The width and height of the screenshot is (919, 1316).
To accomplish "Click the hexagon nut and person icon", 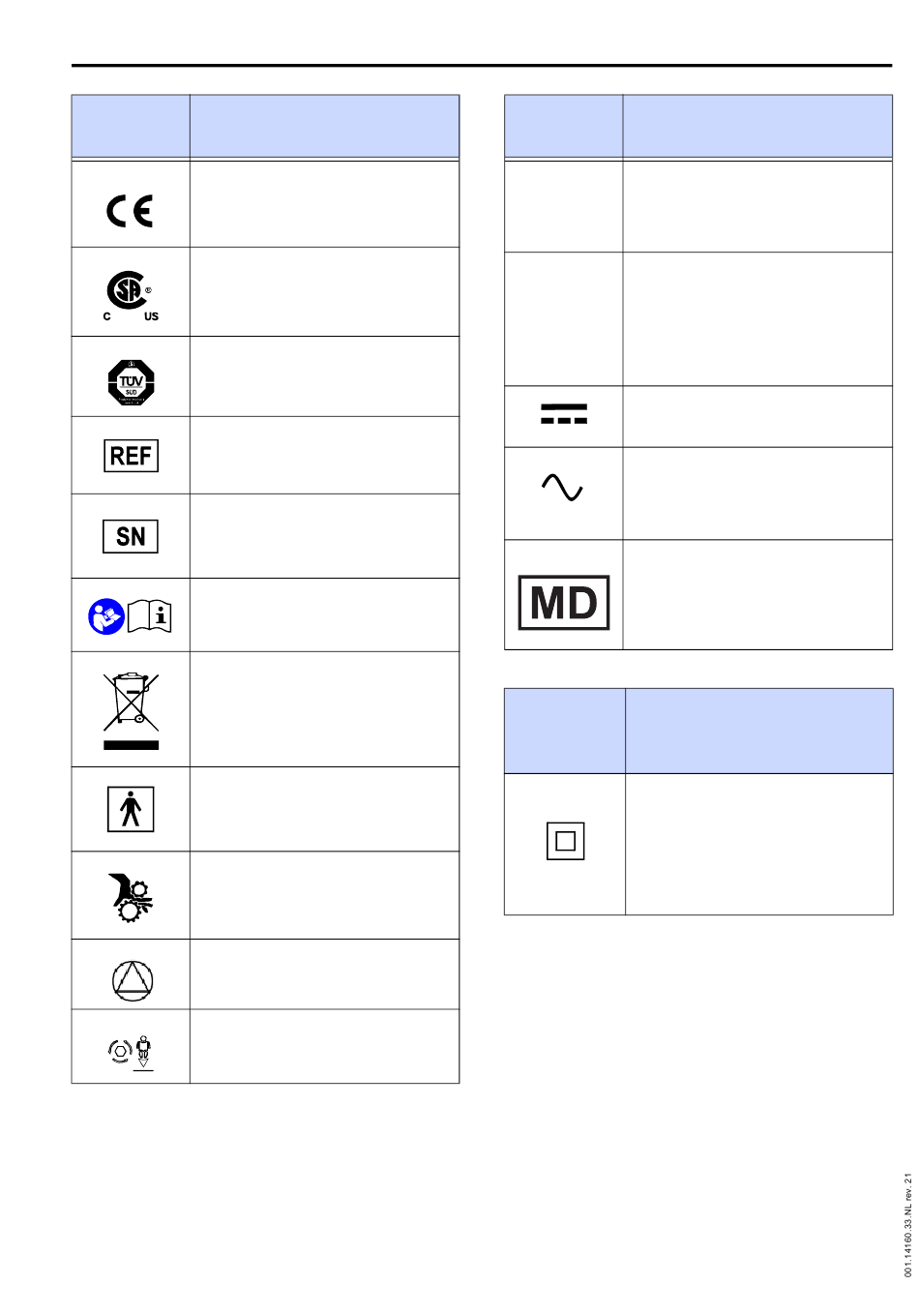I will coord(131,1052).
